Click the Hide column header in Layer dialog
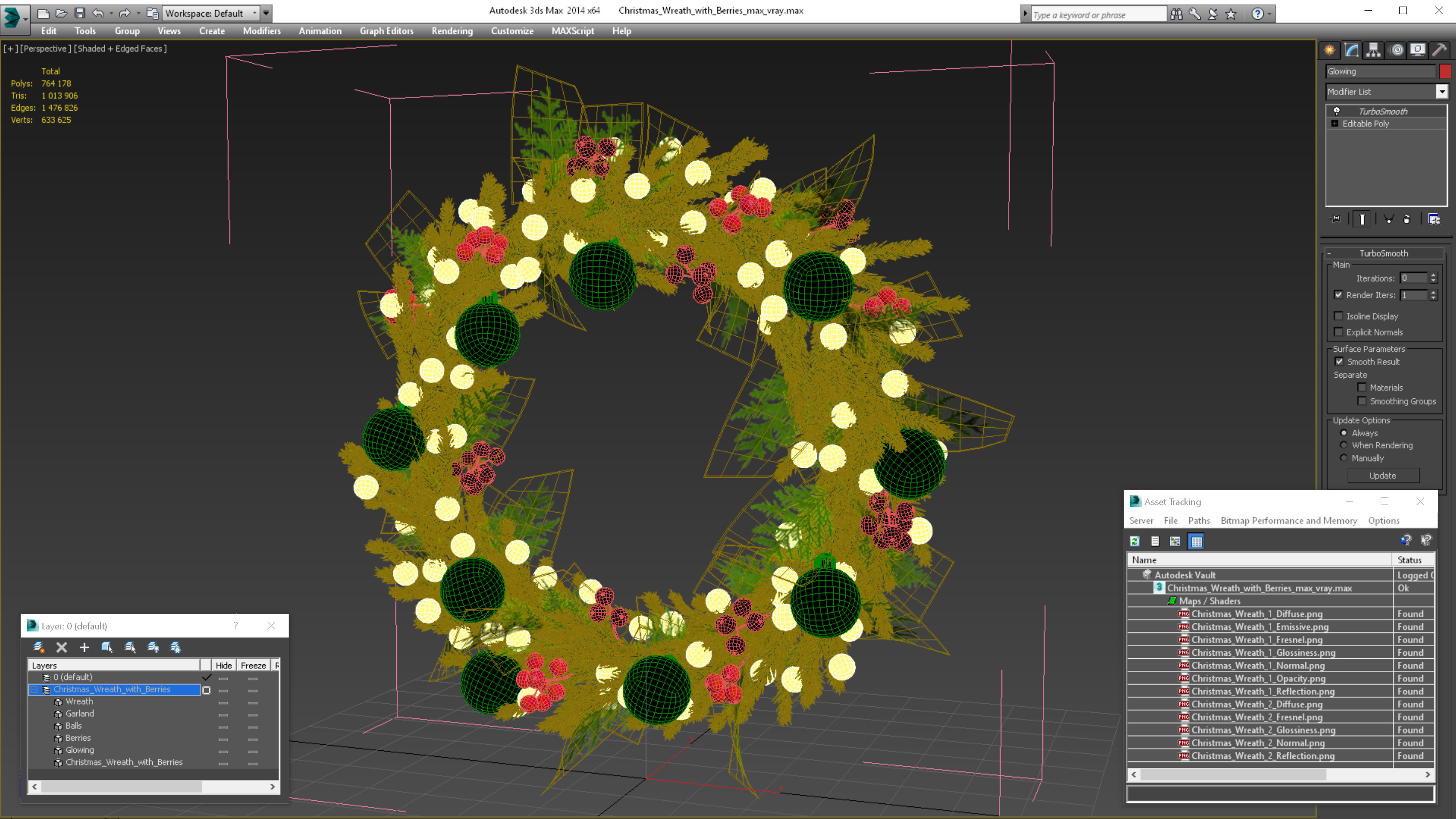 pyautogui.click(x=223, y=665)
